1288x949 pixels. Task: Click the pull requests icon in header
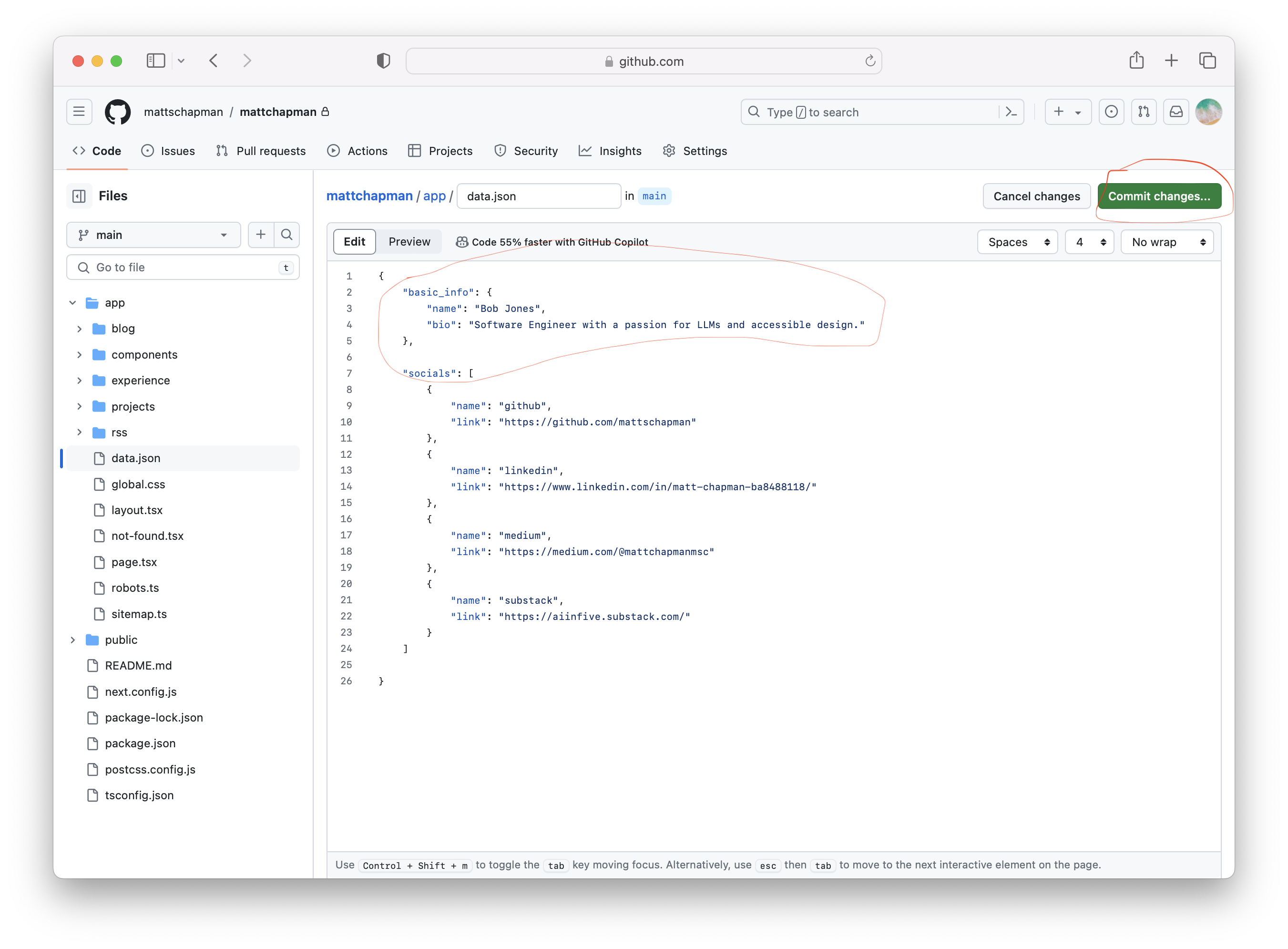pos(1143,112)
